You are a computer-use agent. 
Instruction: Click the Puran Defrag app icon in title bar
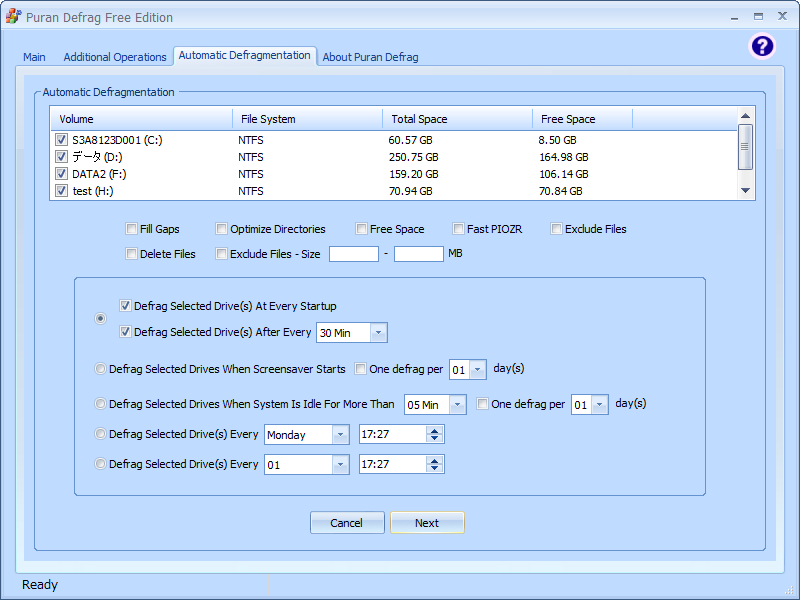13,16
